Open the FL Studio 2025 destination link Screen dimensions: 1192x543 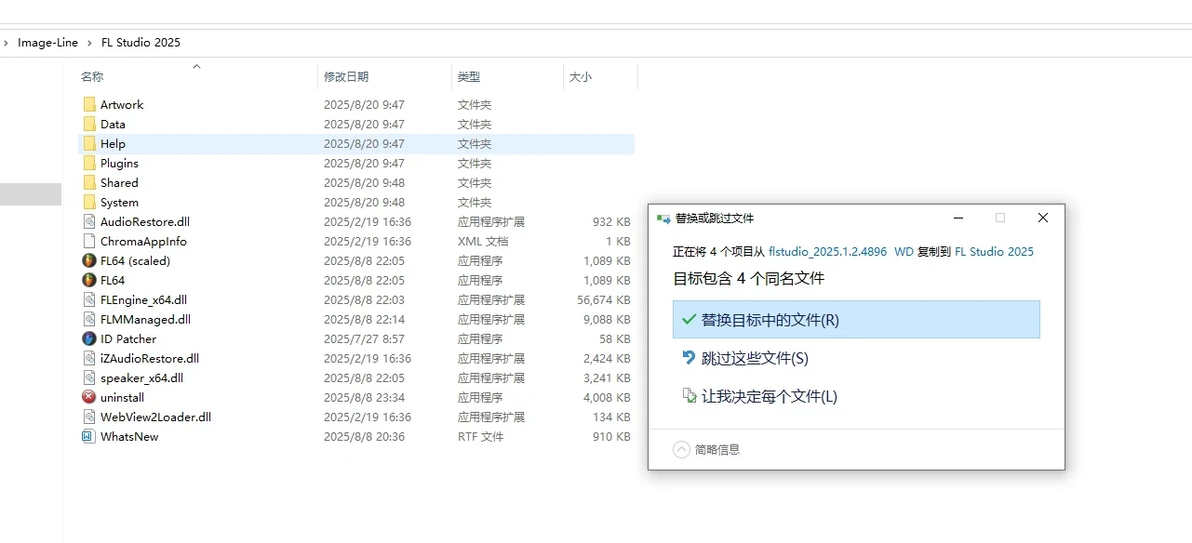tap(994, 252)
